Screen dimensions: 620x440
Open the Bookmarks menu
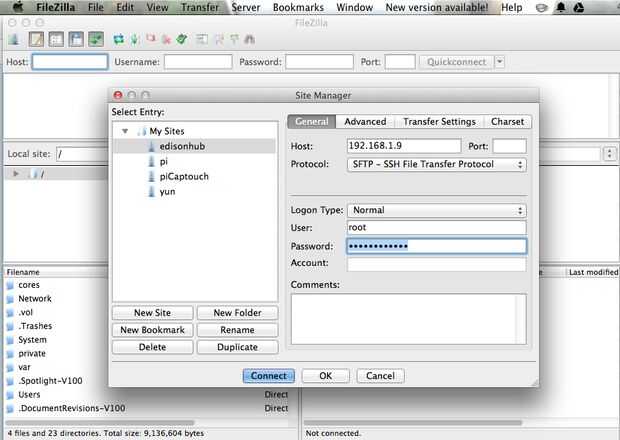[298, 7]
